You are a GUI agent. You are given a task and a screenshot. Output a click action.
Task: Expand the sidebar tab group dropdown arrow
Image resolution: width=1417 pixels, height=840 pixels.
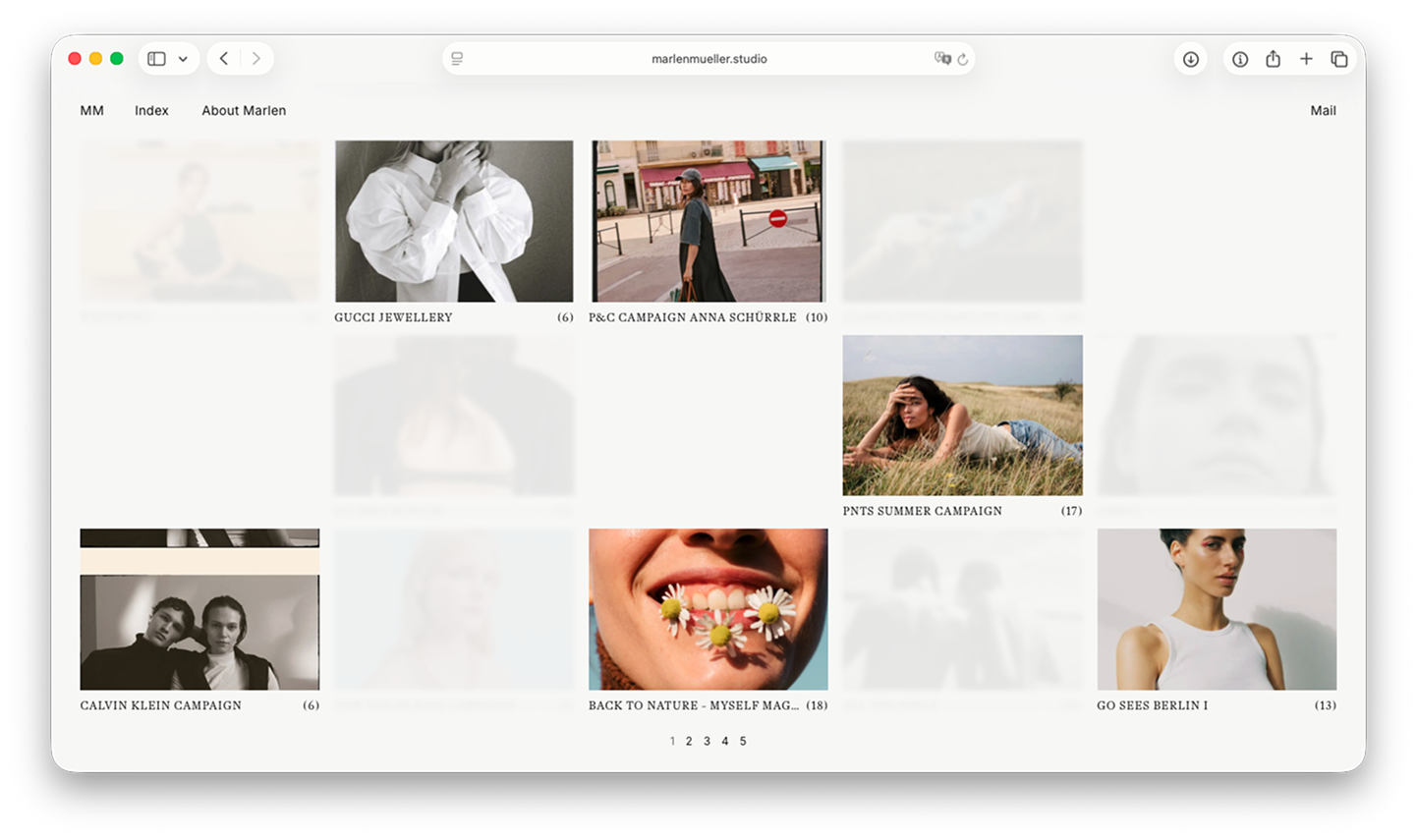183,59
